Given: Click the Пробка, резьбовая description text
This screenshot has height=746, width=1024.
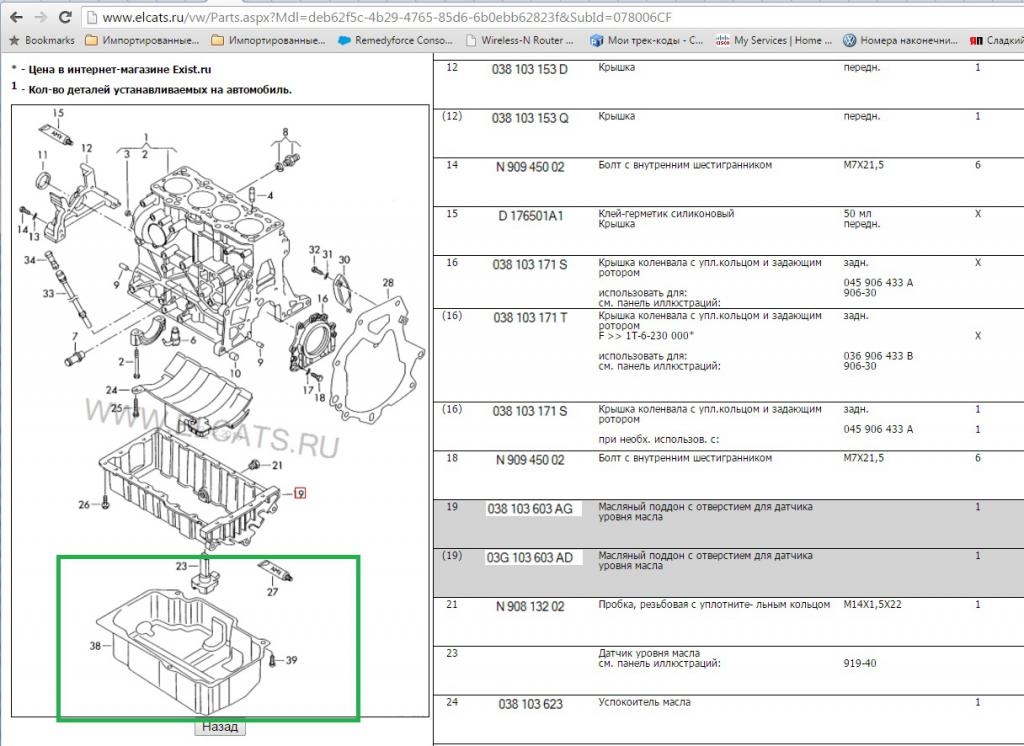Looking at the screenshot, I should click(714, 605).
